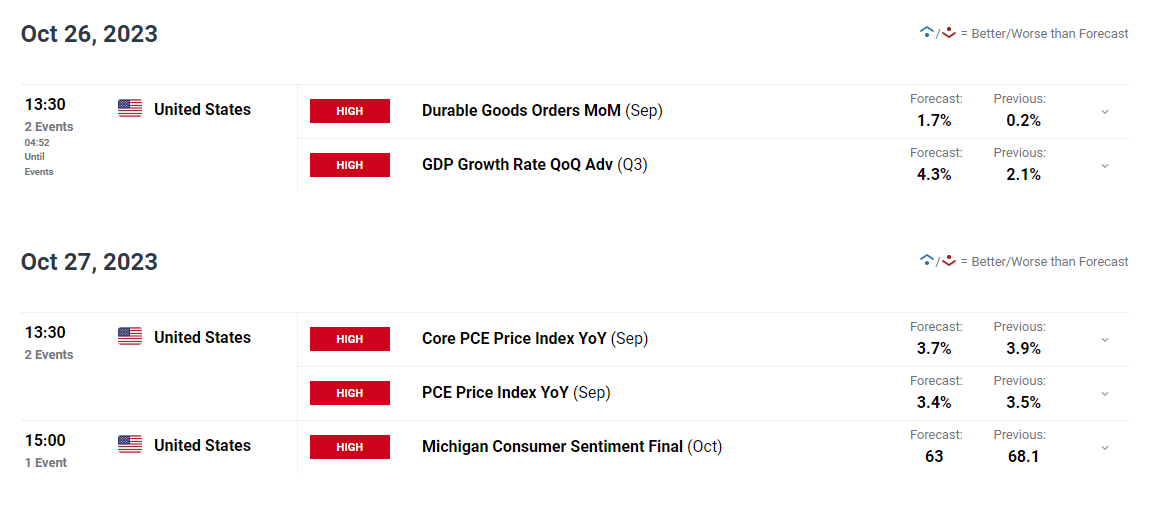This screenshot has width=1172, height=520.
Task: Expand PCE Price Index YoY row chevron
Action: pos(1105,394)
